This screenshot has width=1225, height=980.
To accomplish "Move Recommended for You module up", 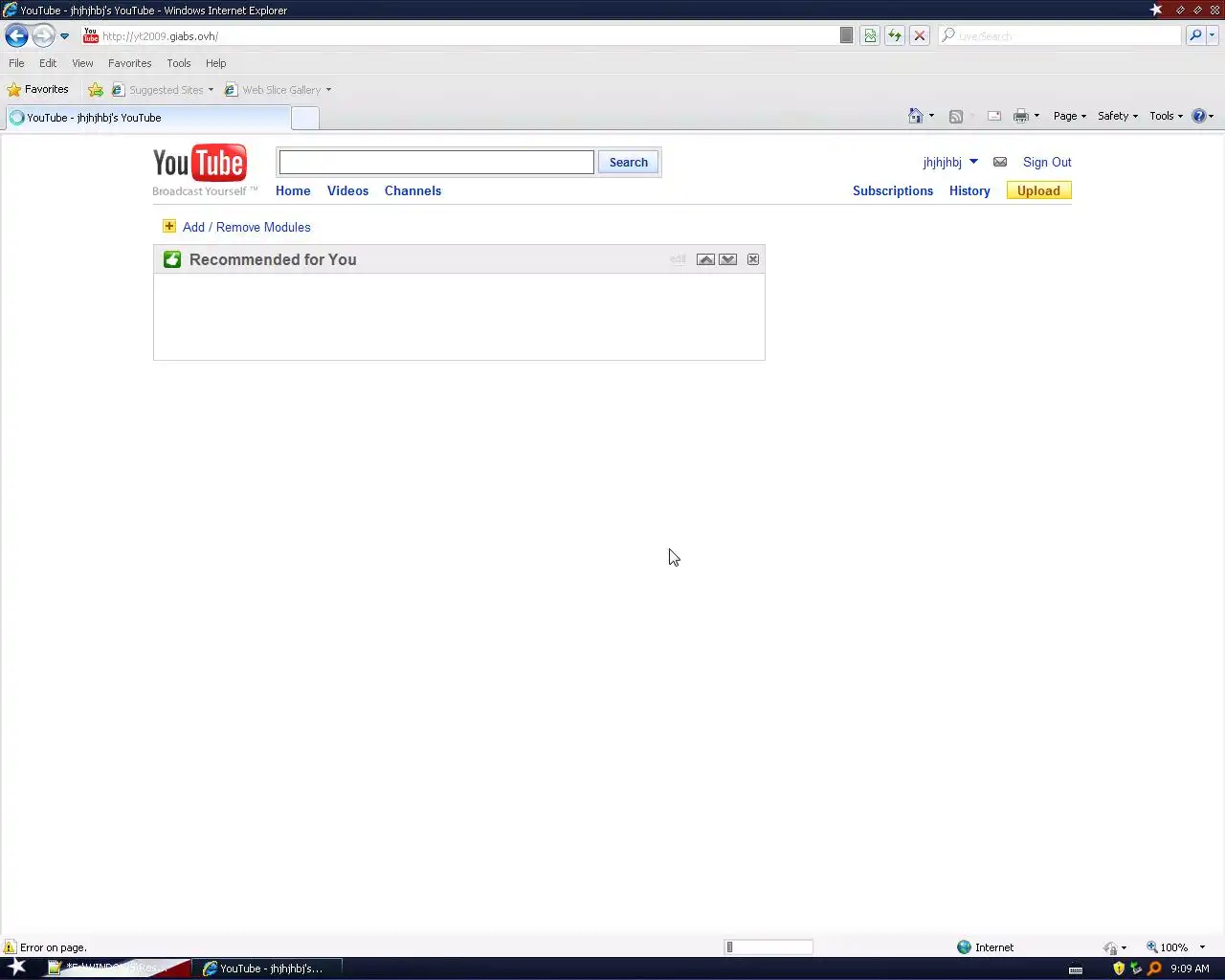I will click(x=705, y=259).
